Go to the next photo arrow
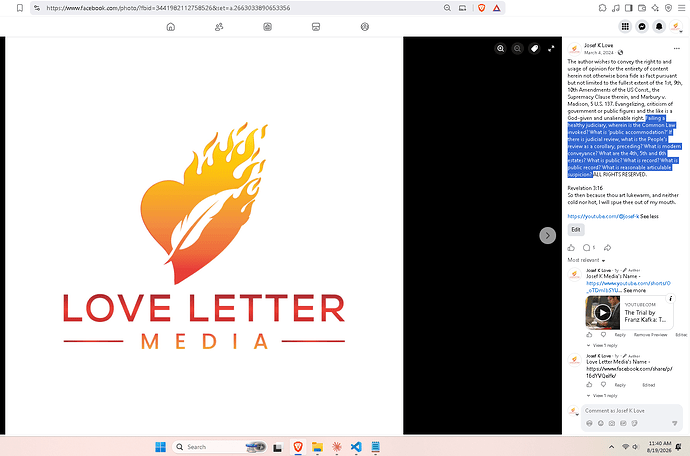Viewport: 690px width, 456px height. [x=547, y=235]
